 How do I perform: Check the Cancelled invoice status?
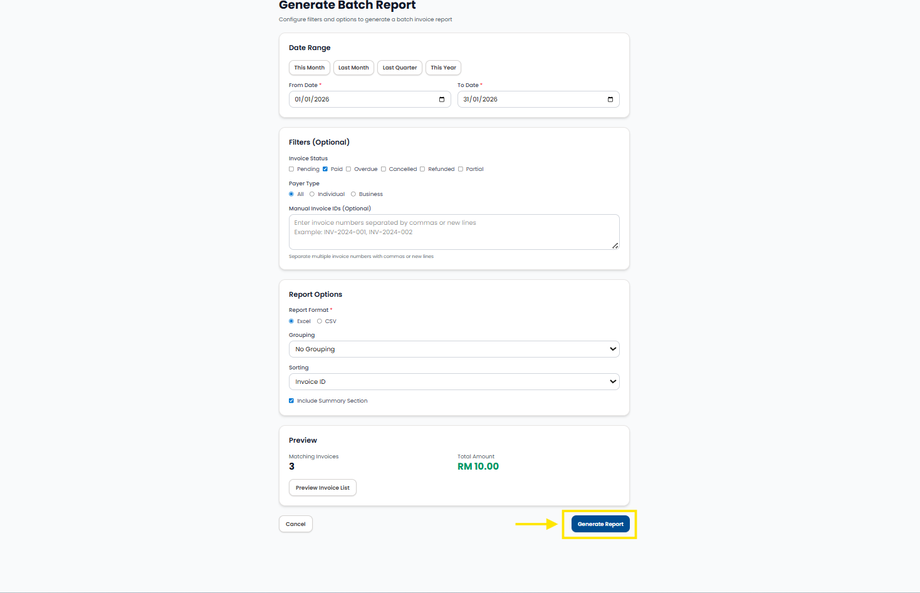pyautogui.click(x=383, y=169)
